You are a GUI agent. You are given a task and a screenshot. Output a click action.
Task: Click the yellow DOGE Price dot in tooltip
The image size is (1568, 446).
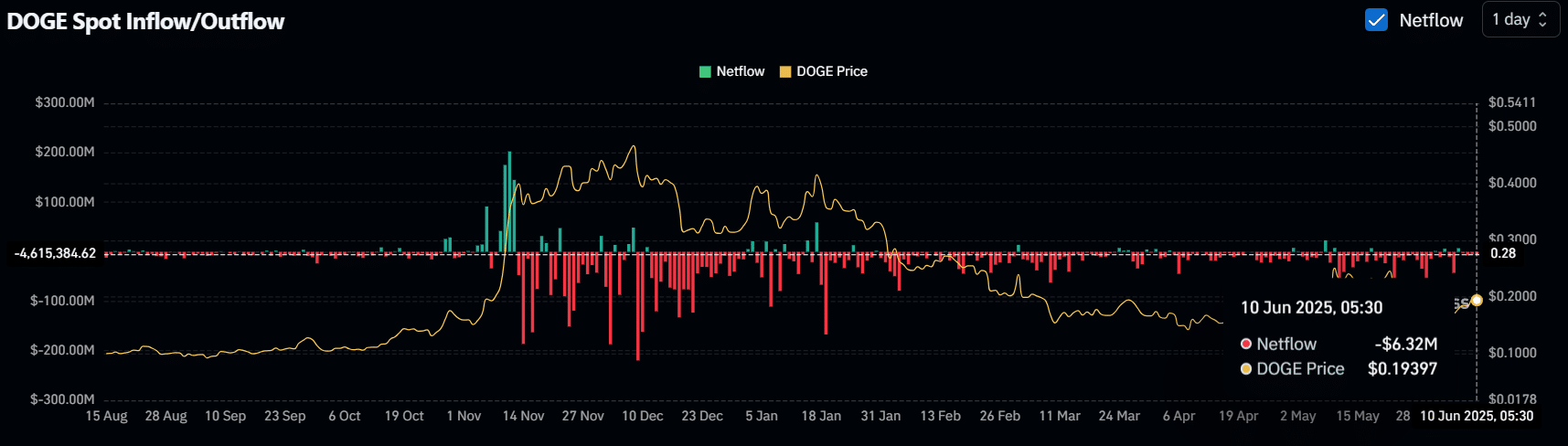pyautogui.click(x=1245, y=369)
